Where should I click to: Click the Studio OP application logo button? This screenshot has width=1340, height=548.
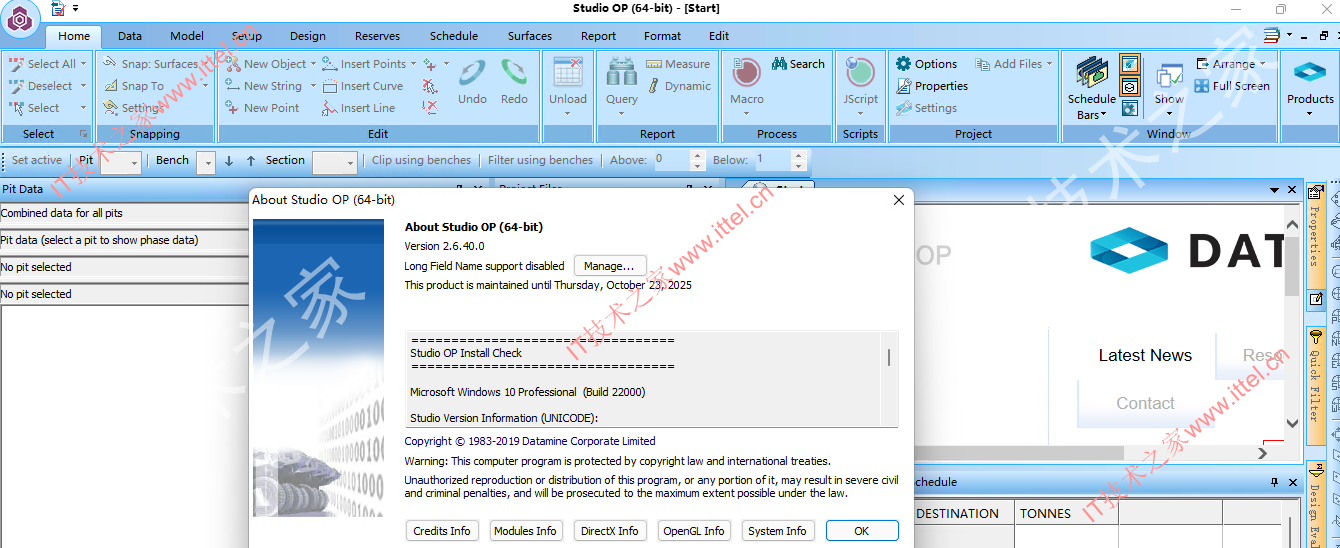pyautogui.click(x=22, y=19)
